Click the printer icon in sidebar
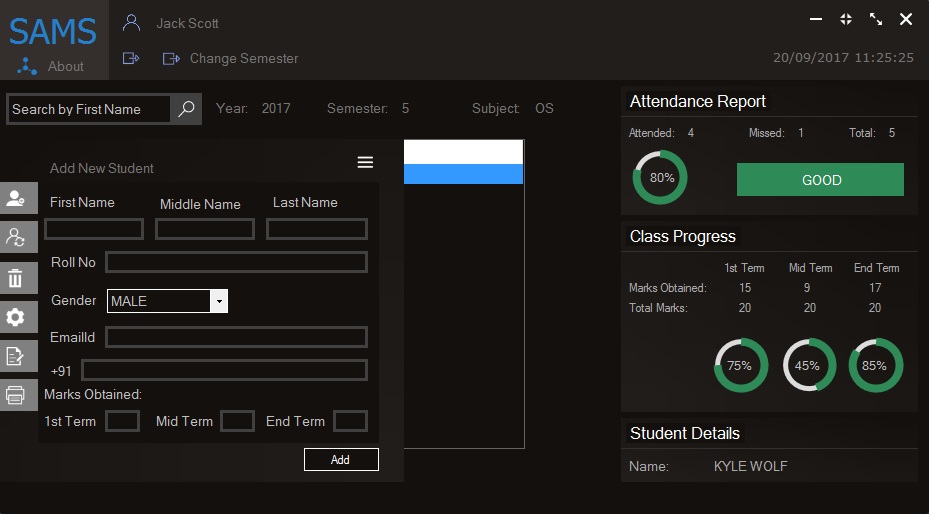The width and height of the screenshot is (929, 514). click(17, 394)
